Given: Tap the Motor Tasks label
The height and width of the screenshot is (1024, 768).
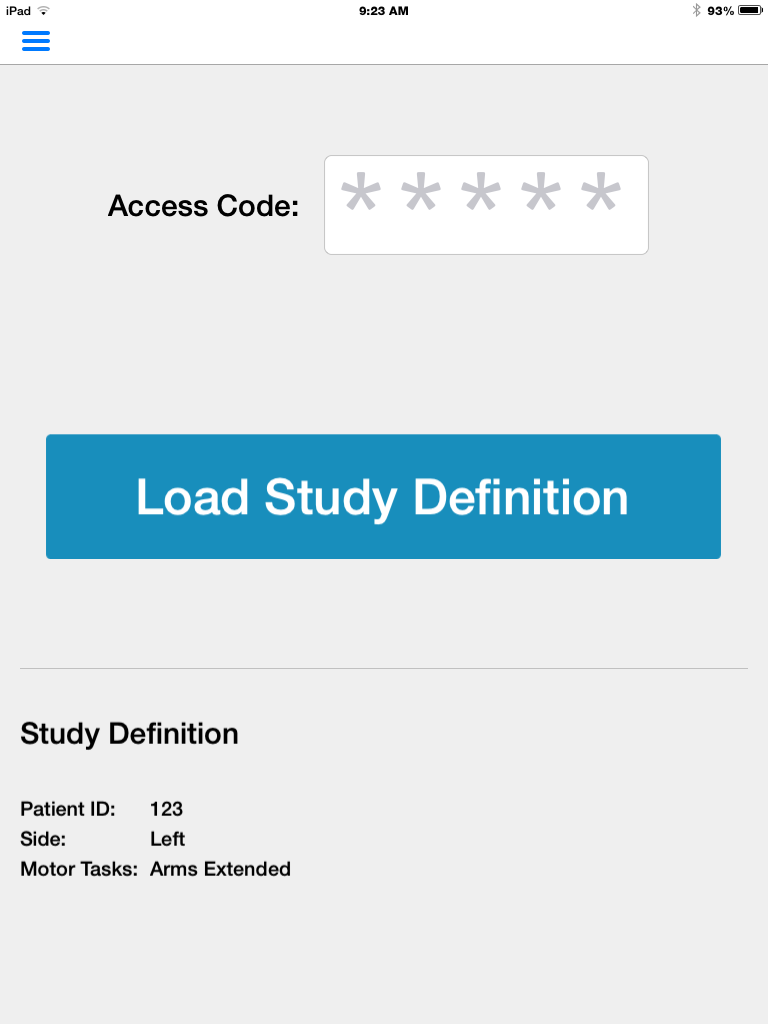Looking at the screenshot, I should [79, 869].
